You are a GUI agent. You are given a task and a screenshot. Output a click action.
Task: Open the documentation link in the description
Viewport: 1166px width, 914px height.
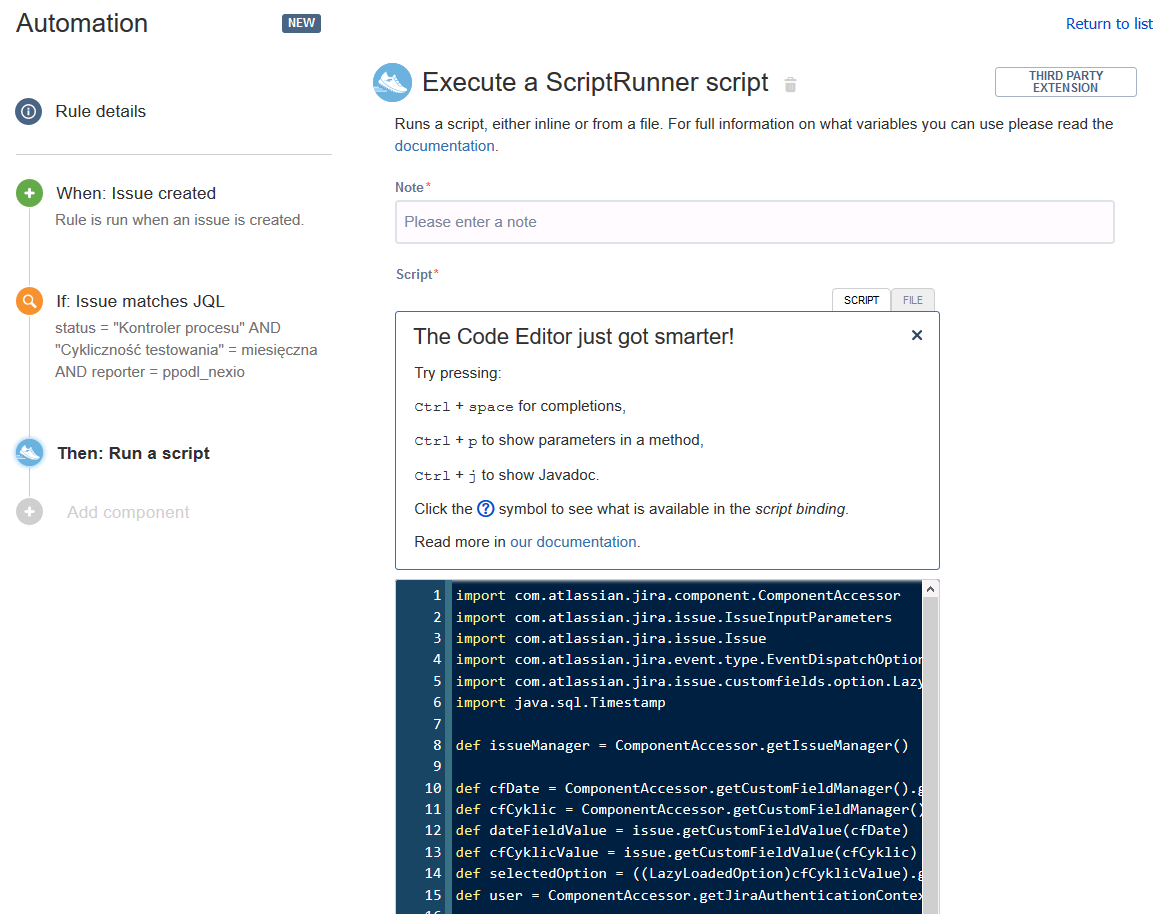(x=444, y=145)
